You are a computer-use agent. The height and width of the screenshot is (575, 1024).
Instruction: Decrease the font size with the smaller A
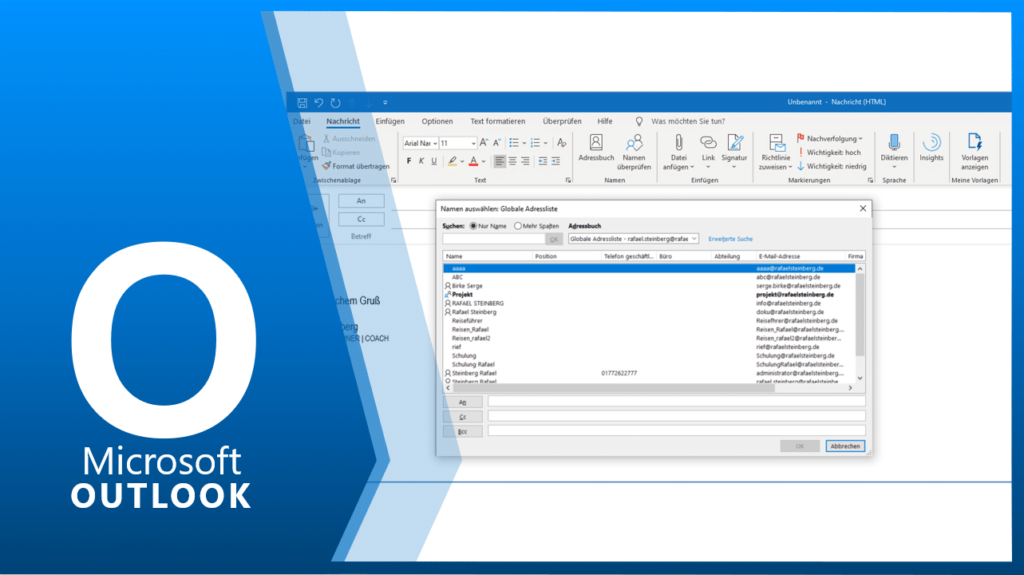(x=497, y=142)
